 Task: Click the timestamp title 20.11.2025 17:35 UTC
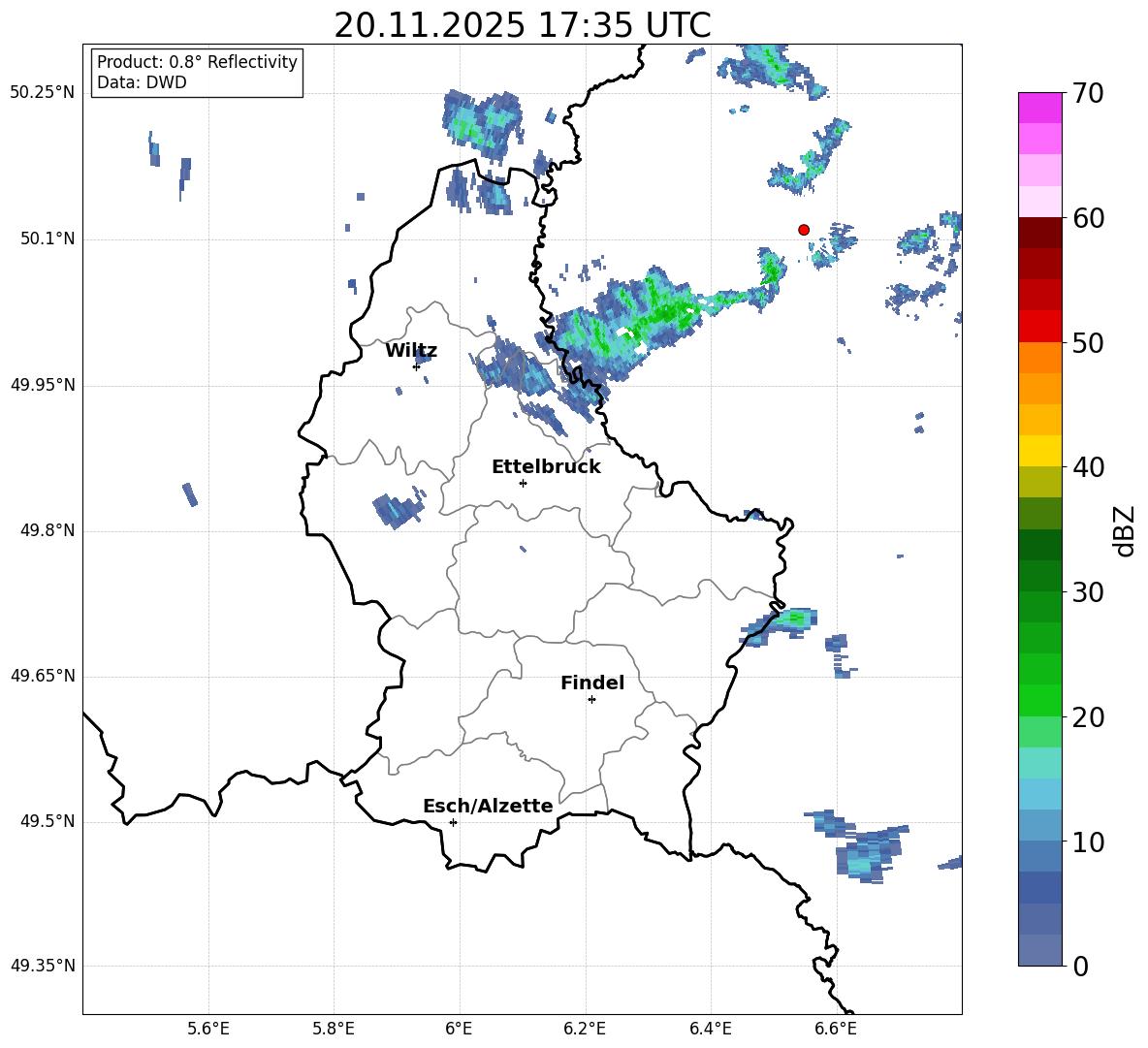pos(523,25)
